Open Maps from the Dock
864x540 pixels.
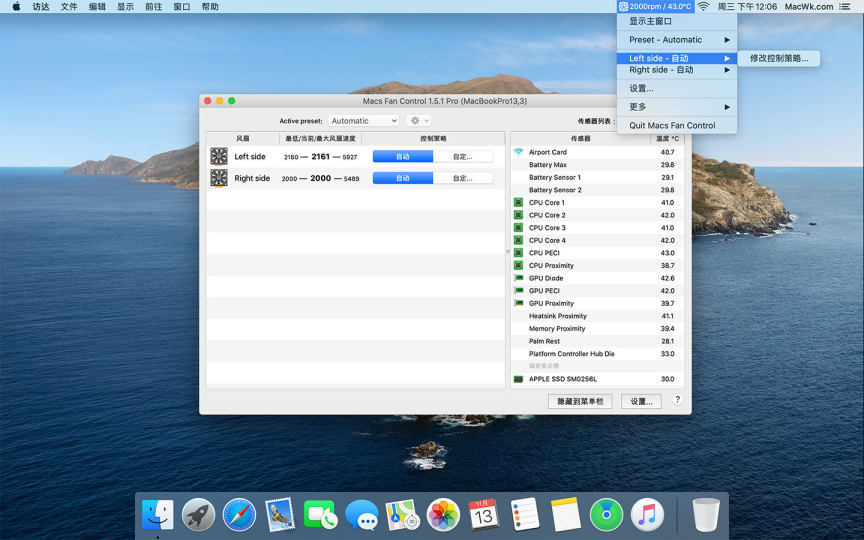tap(402, 514)
